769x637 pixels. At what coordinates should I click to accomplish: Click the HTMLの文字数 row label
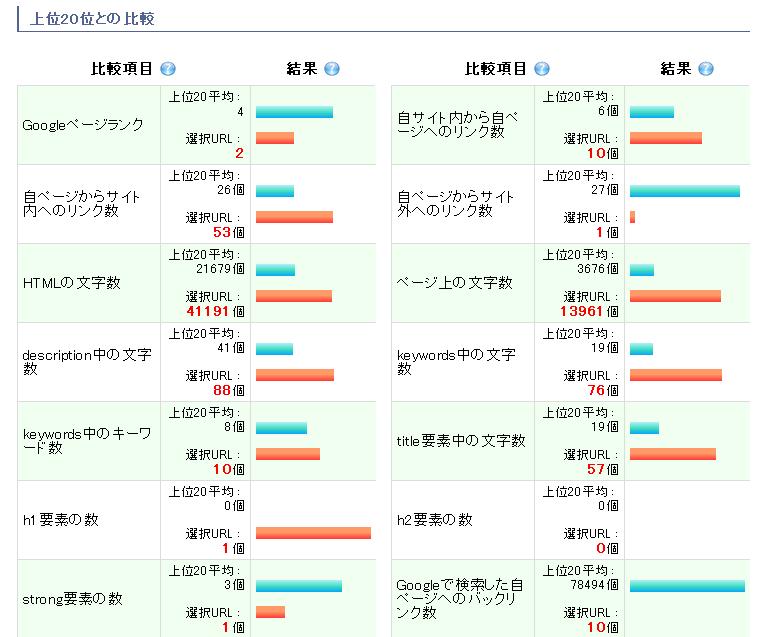click(71, 283)
